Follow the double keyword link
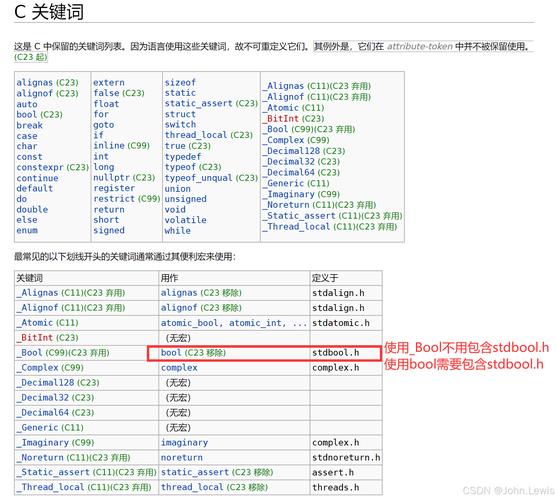 (32, 210)
